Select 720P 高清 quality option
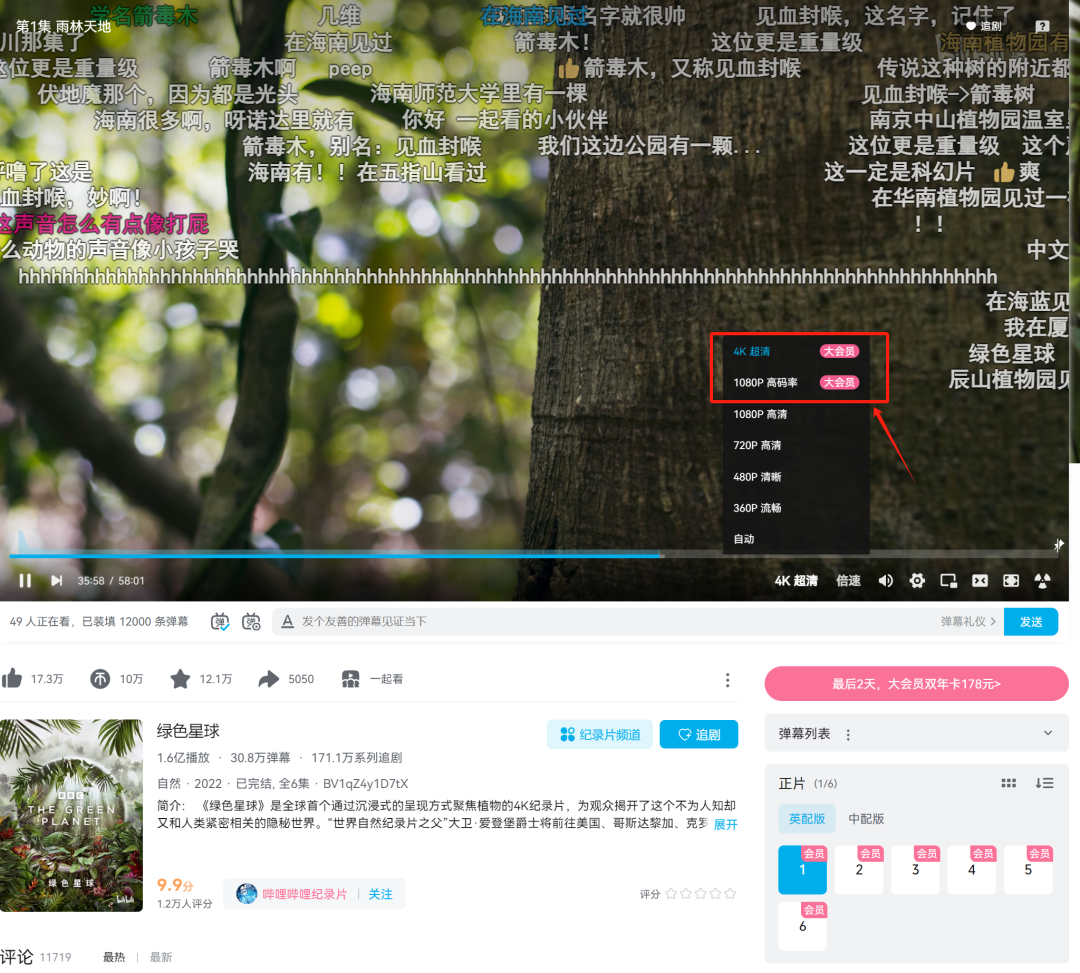 (796, 445)
